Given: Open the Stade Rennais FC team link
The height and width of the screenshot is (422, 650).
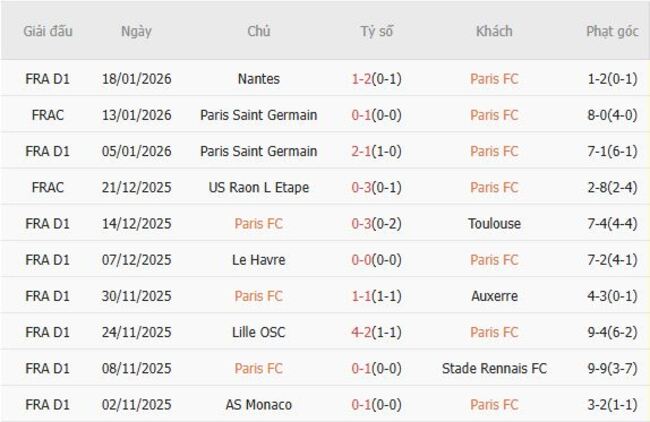Looking at the screenshot, I should [494, 369].
